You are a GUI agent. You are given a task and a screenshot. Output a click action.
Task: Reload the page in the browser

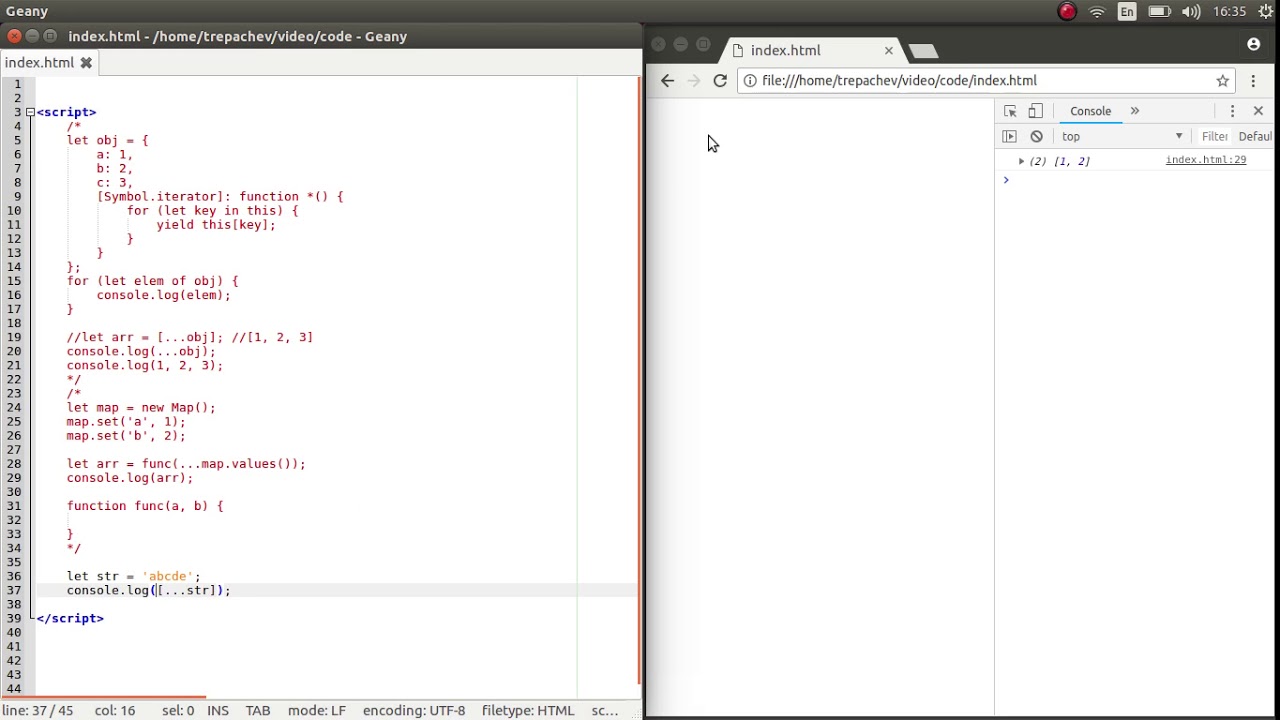720,81
